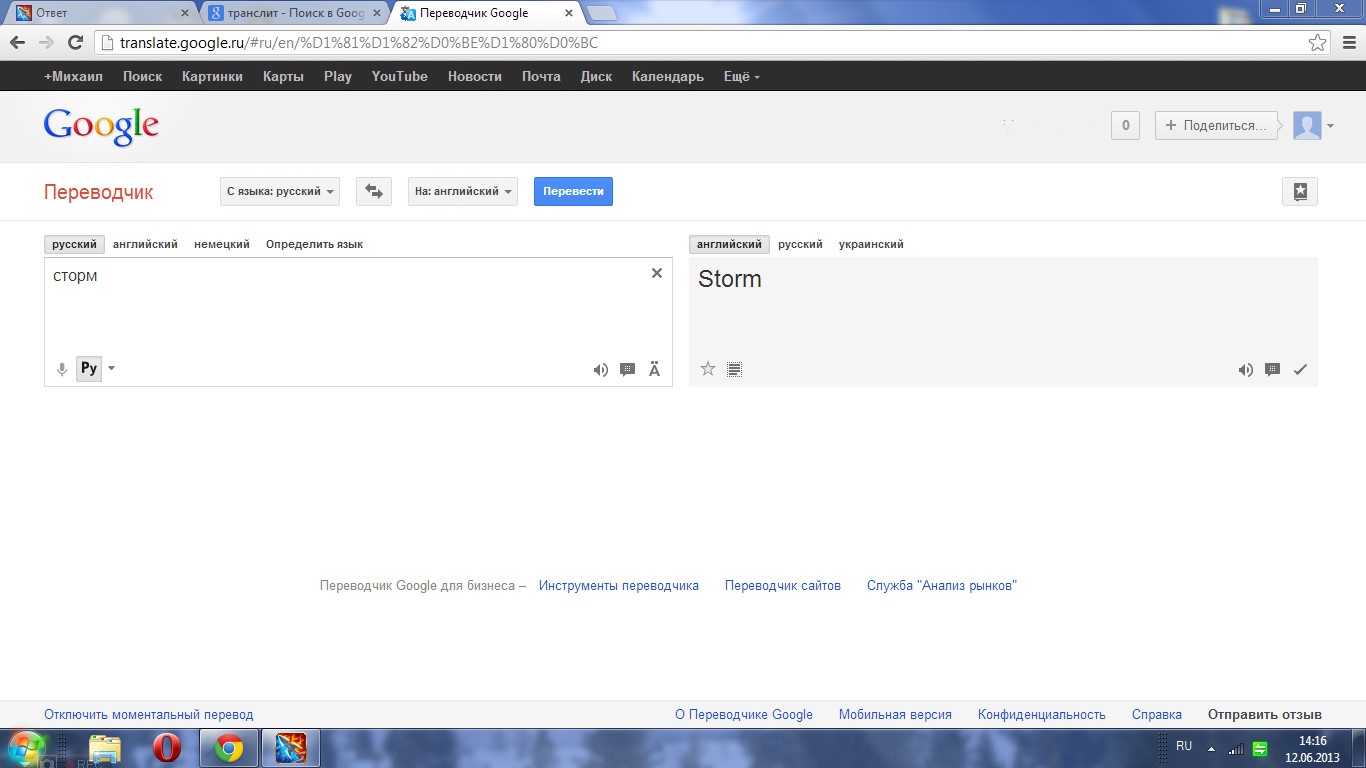Click the Поделиться share button
Screen dimensions: 1366x768
(1216, 126)
